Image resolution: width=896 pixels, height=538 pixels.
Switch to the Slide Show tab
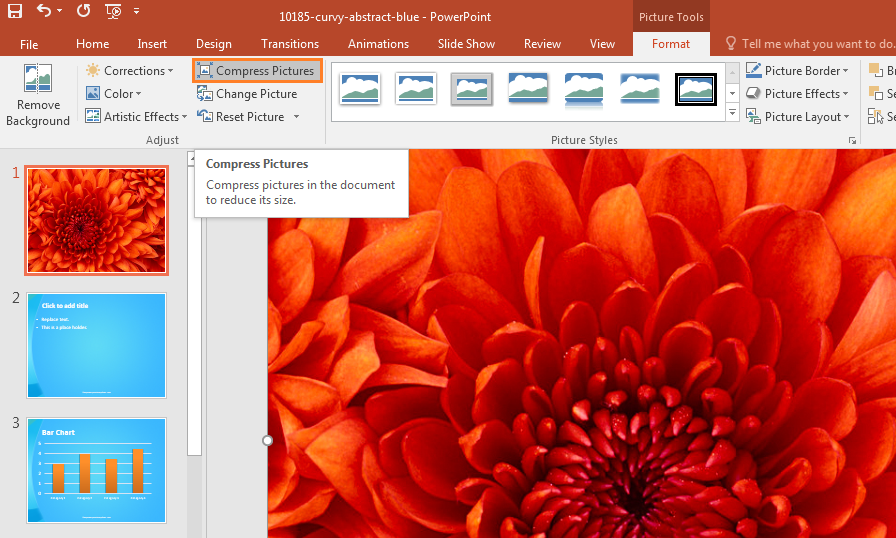coord(466,44)
